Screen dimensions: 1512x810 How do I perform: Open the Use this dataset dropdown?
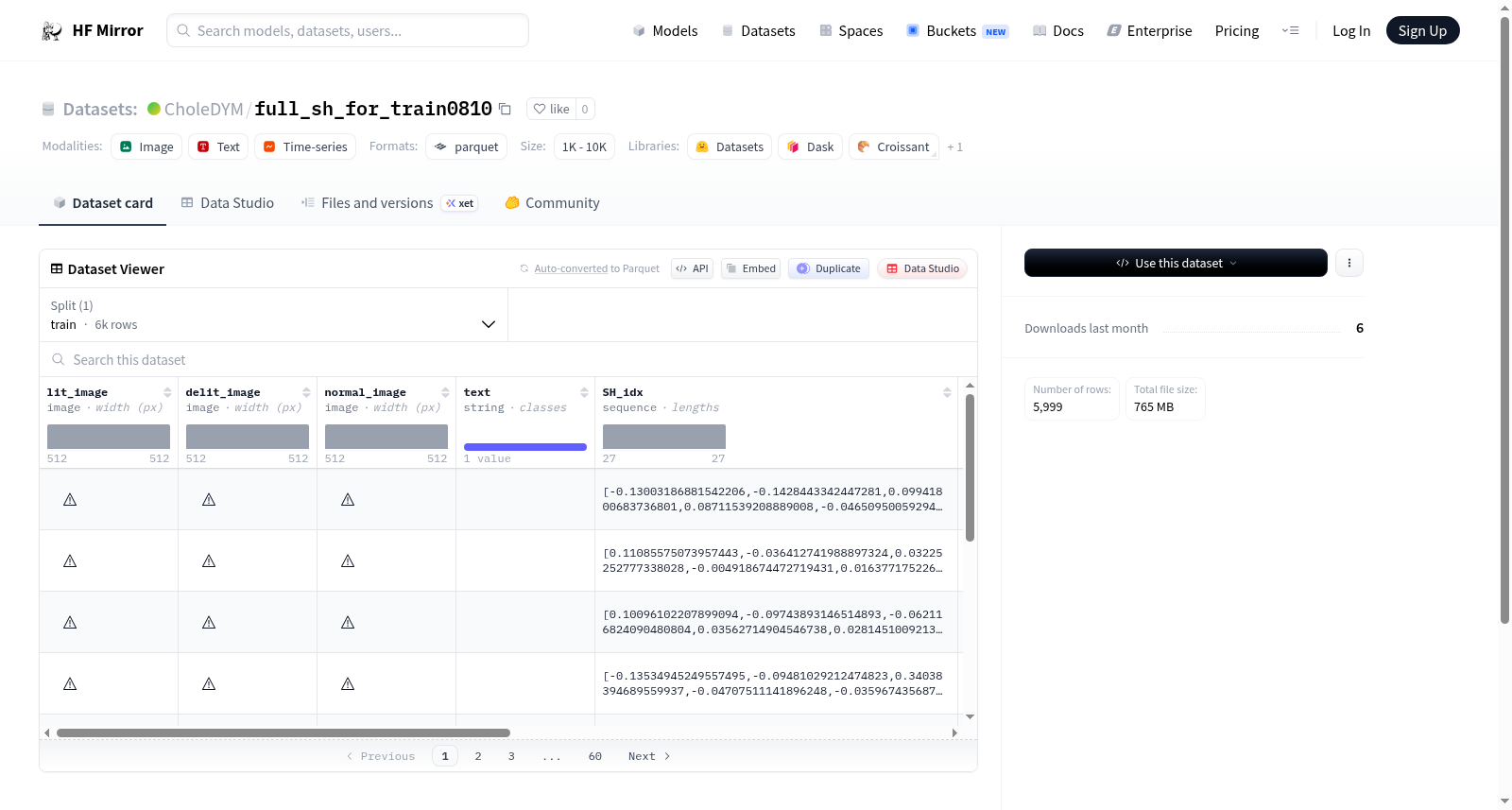click(1176, 263)
